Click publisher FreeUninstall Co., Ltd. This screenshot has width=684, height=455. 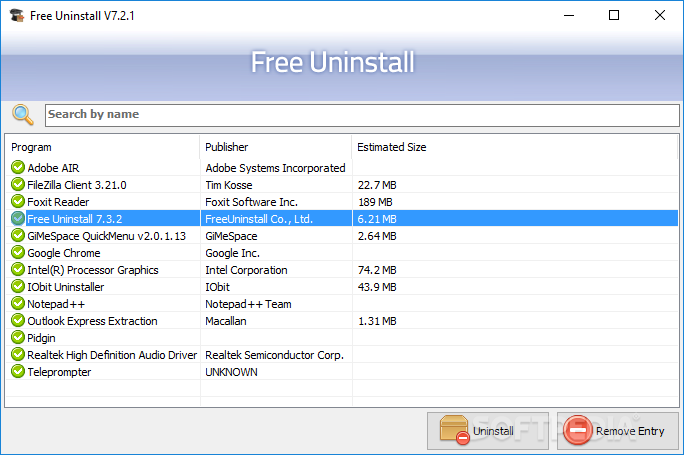[x=259, y=219]
